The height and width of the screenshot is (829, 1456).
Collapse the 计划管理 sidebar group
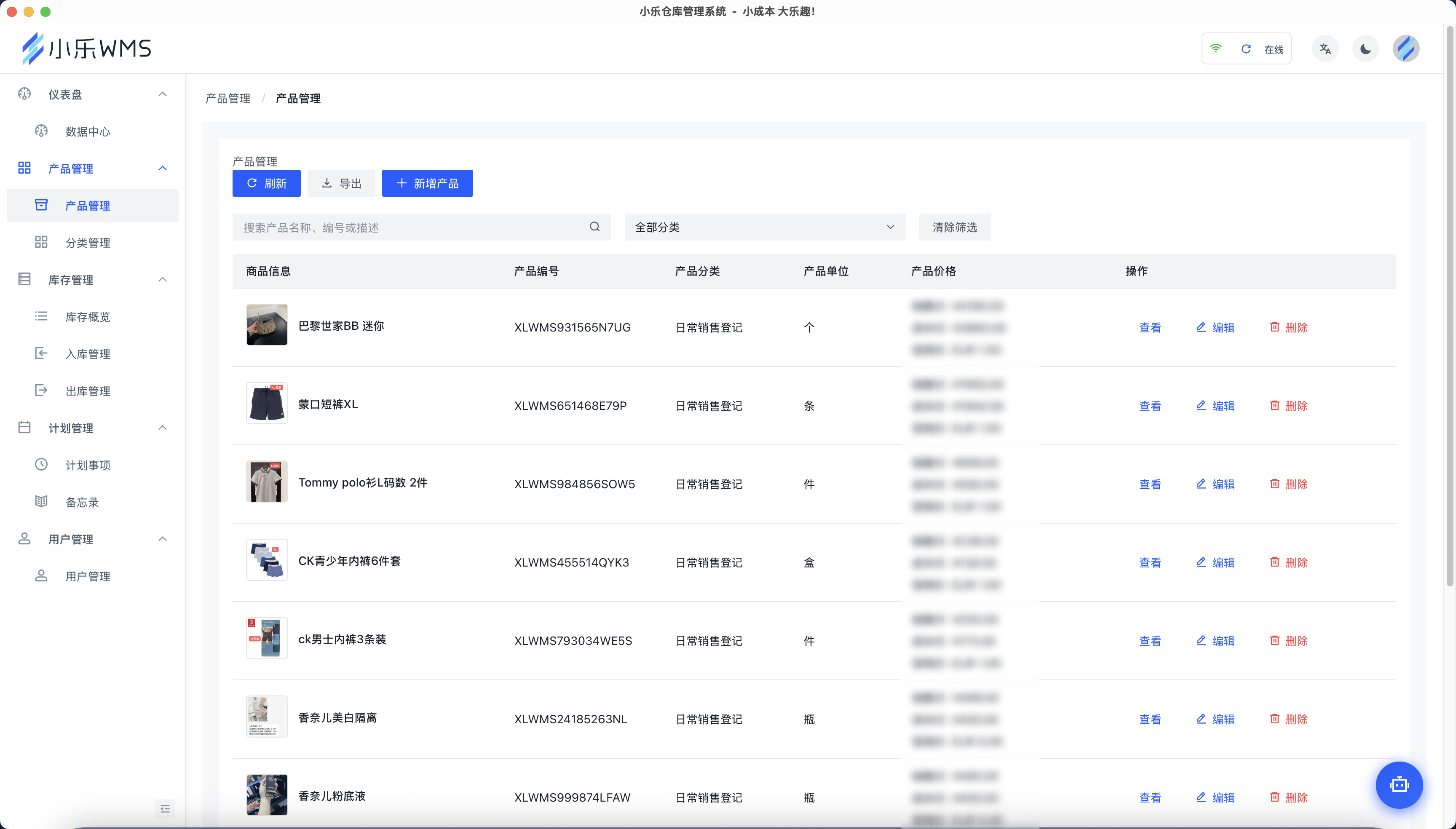[162, 428]
